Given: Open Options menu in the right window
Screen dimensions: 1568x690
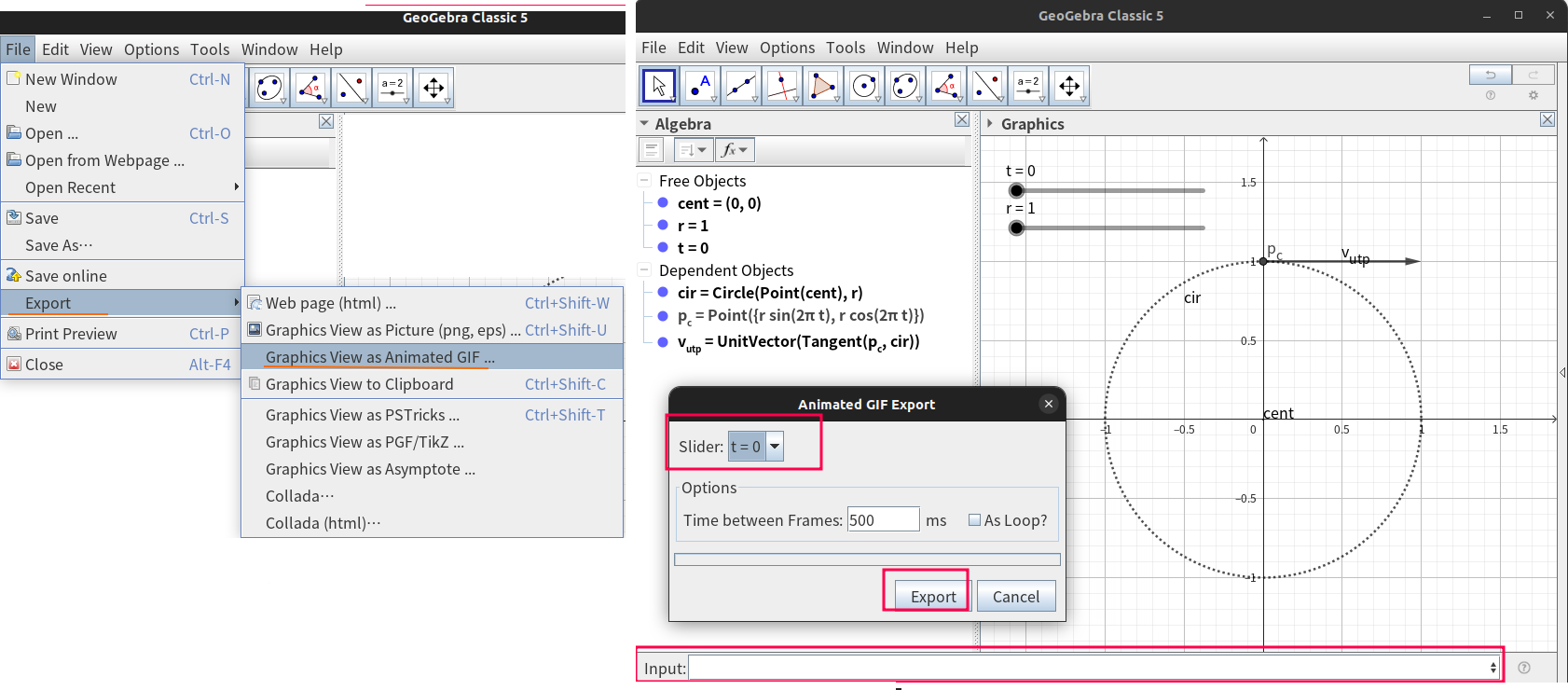Looking at the screenshot, I should click(x=787, y=48).
